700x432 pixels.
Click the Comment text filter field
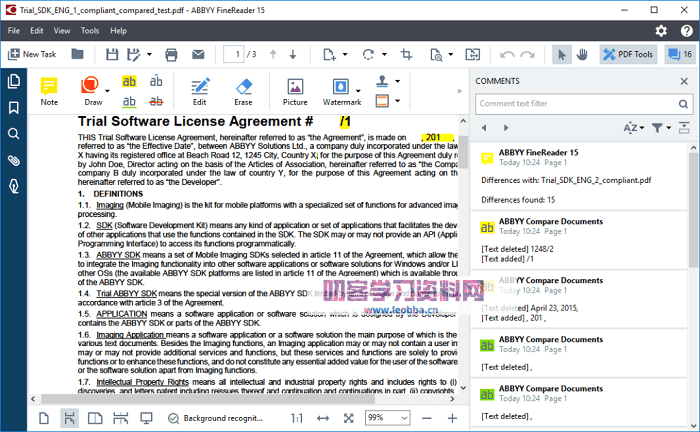[576, 103]
